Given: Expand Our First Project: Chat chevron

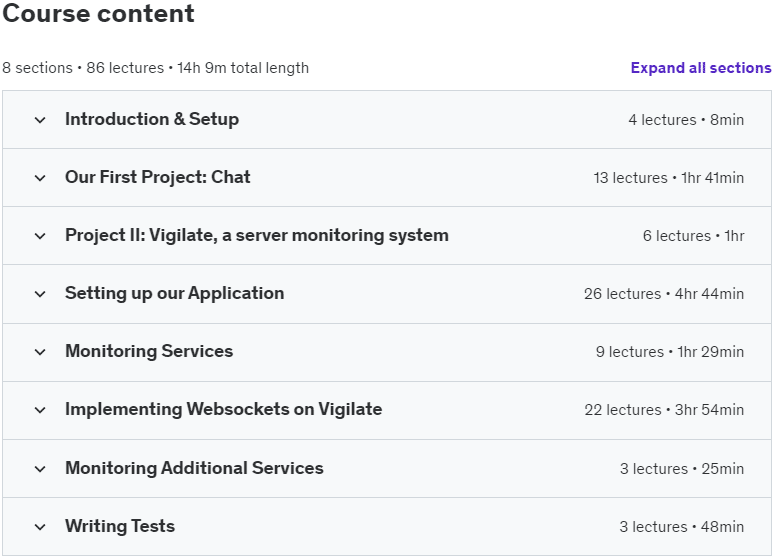Looking at the screenshot, I should [40, 178].
